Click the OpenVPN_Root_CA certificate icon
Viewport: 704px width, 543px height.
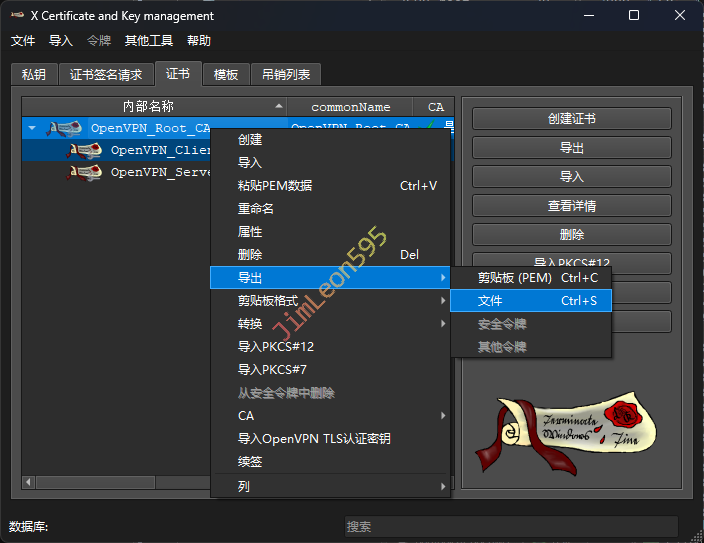pyautogui.click(x=66, y=128)
